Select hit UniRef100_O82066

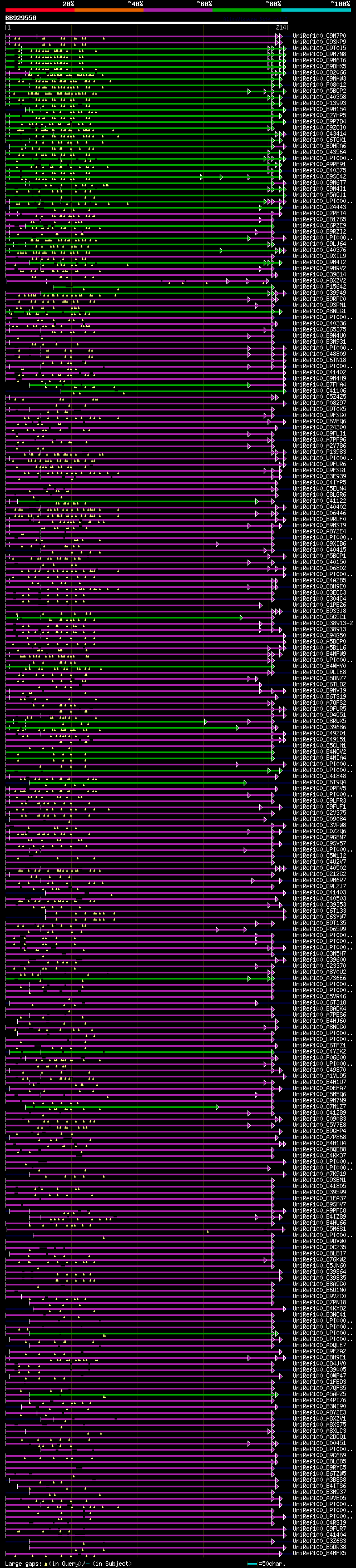[319, 72]
